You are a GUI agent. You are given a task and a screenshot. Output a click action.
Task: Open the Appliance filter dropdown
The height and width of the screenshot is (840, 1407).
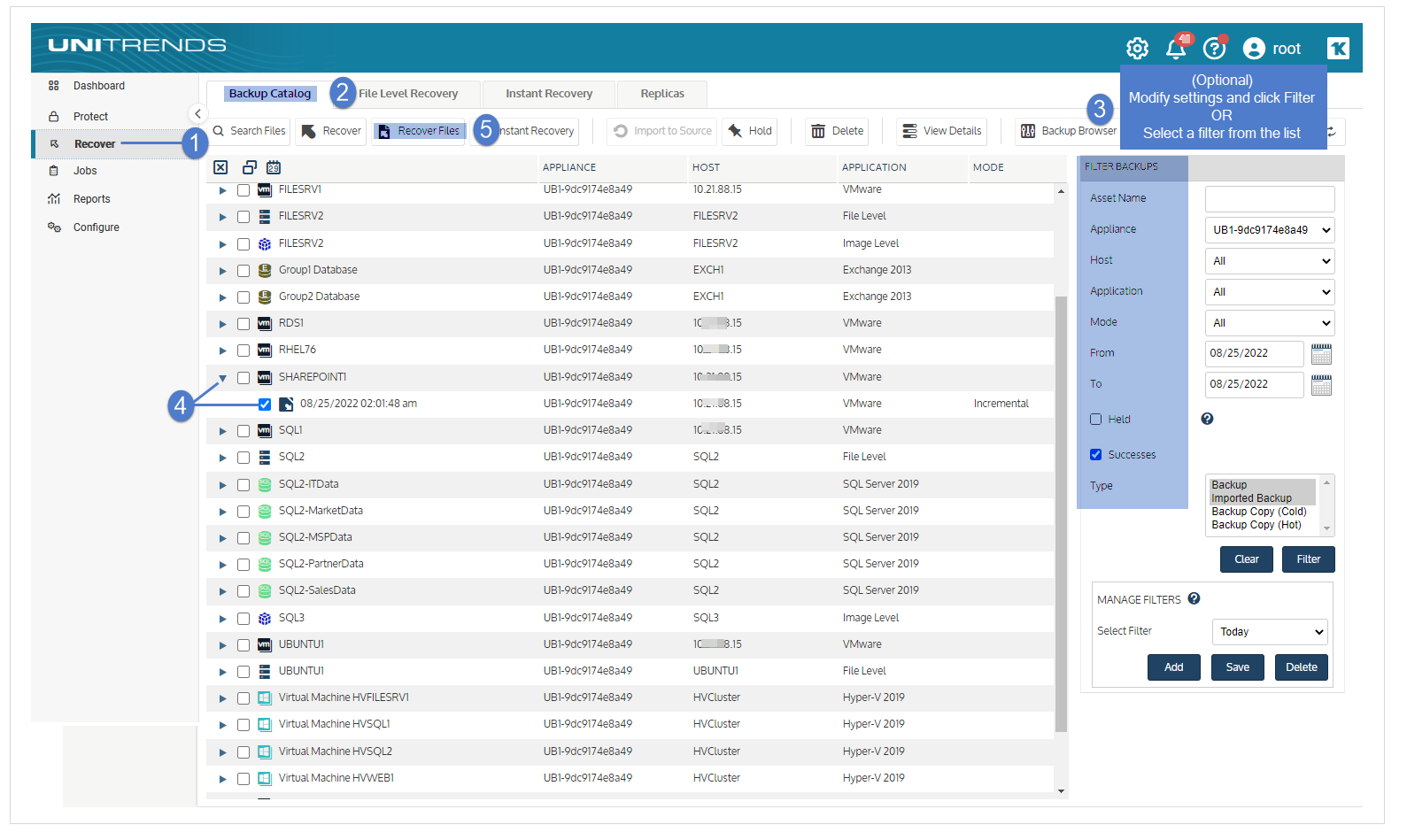point(1270,230)
